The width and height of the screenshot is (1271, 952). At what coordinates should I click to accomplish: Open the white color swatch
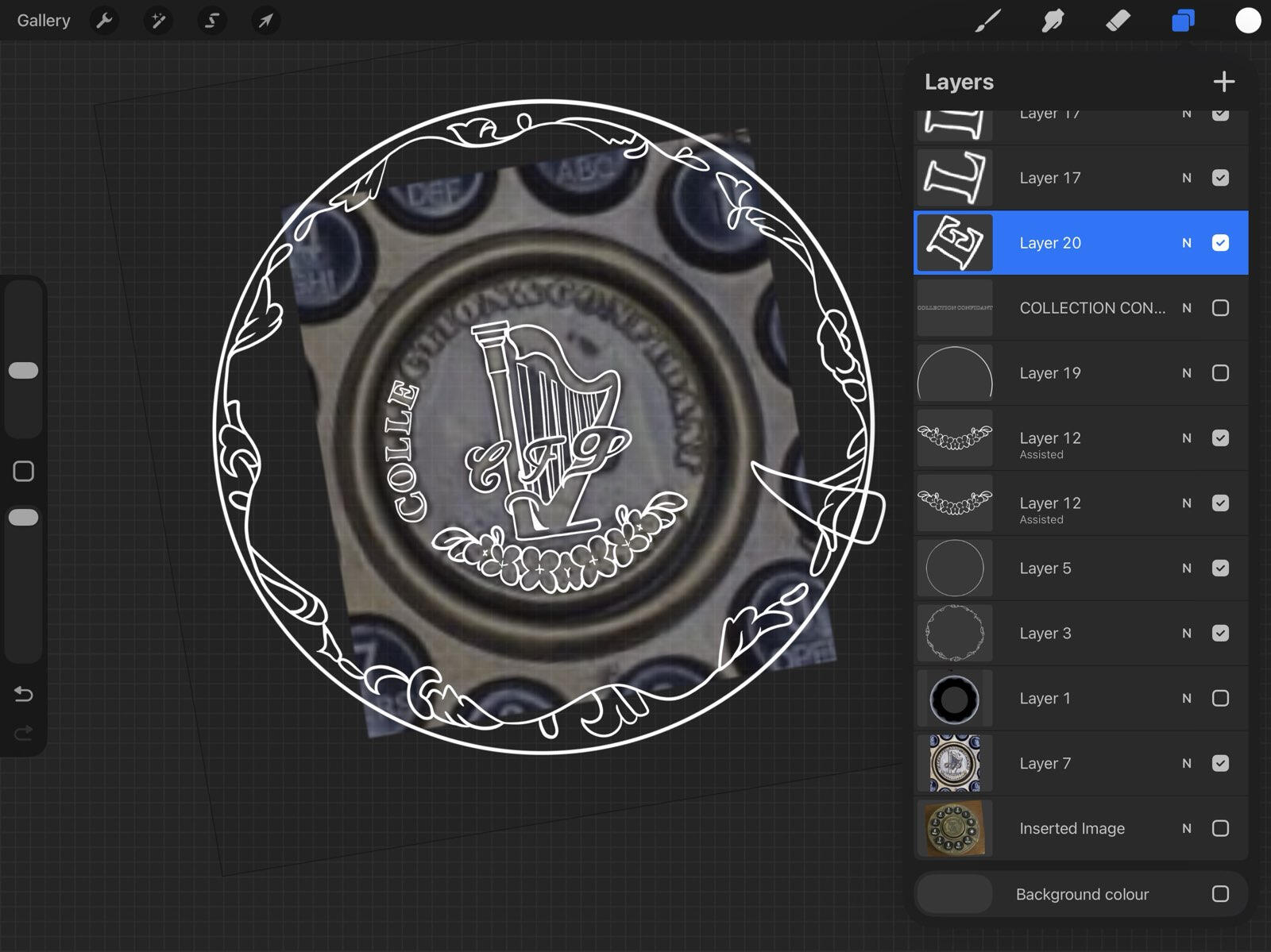[1247, 21]
